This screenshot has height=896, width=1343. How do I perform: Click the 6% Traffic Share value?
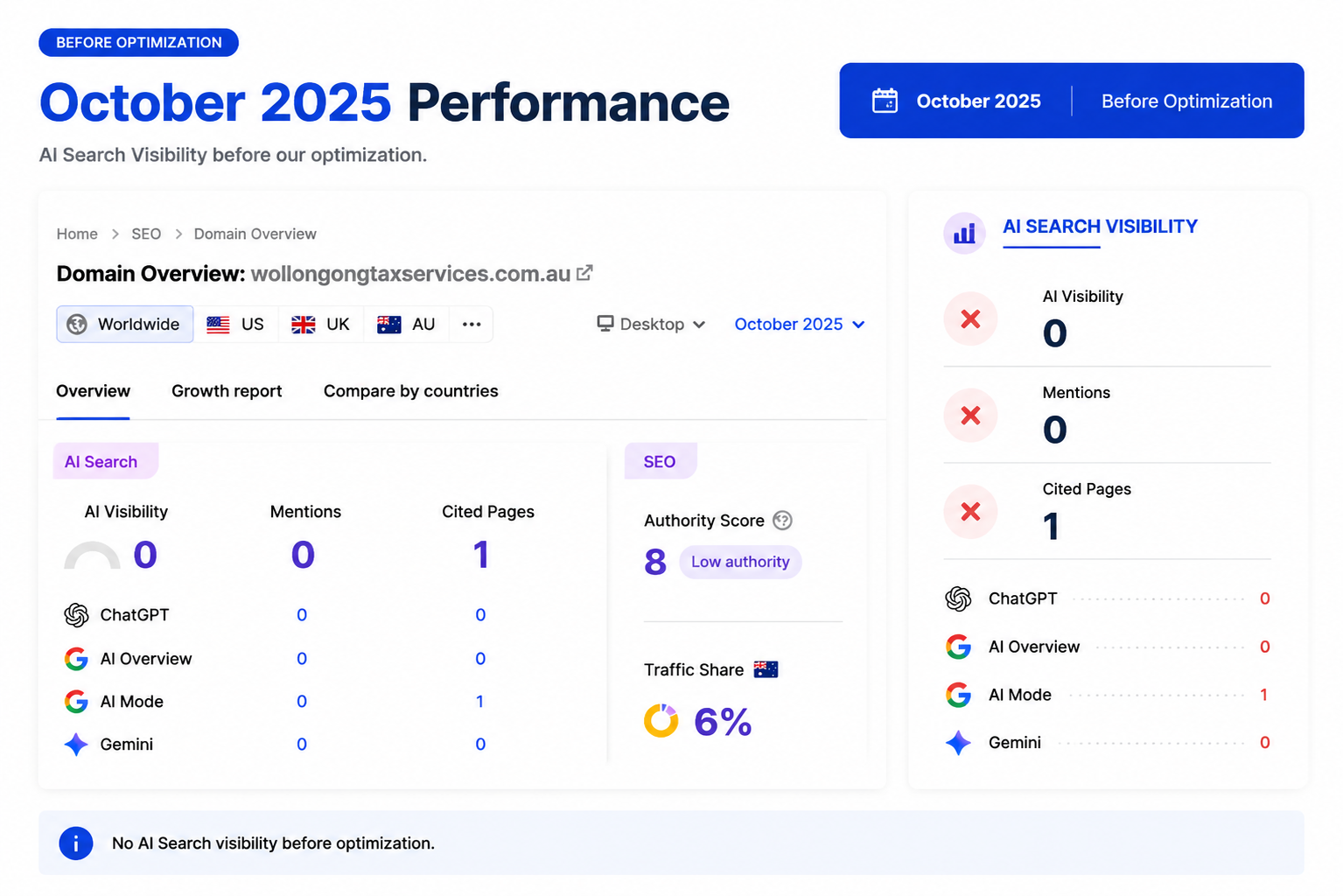[723, 722]
